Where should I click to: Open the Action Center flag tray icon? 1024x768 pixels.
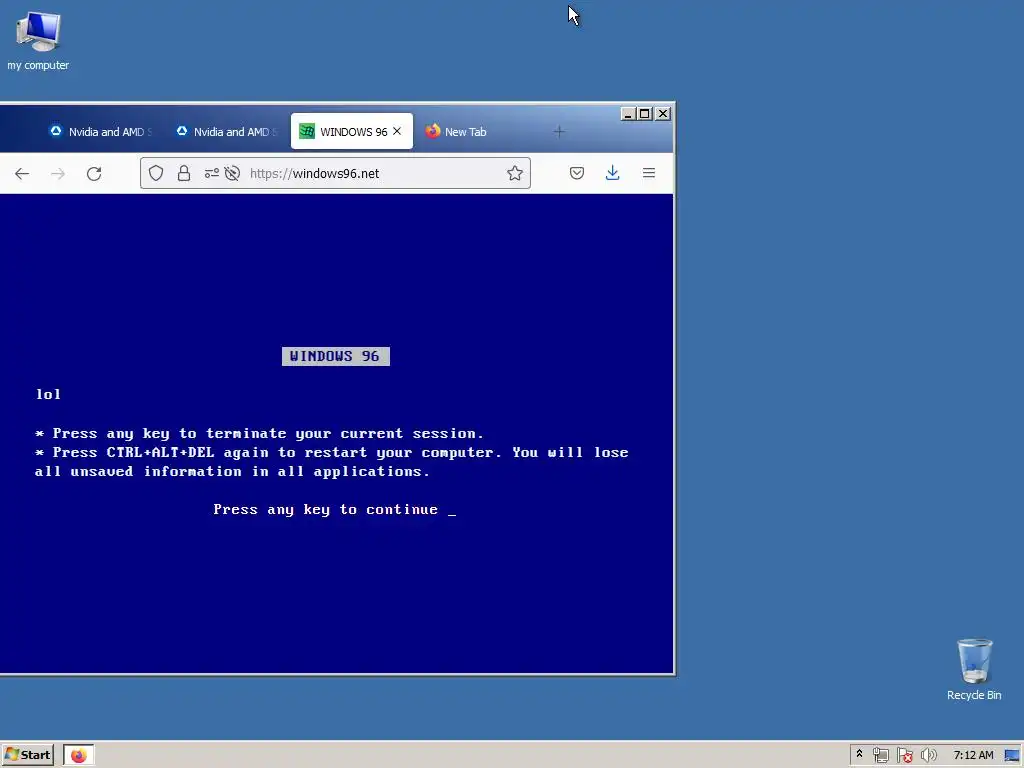(904, 756)
